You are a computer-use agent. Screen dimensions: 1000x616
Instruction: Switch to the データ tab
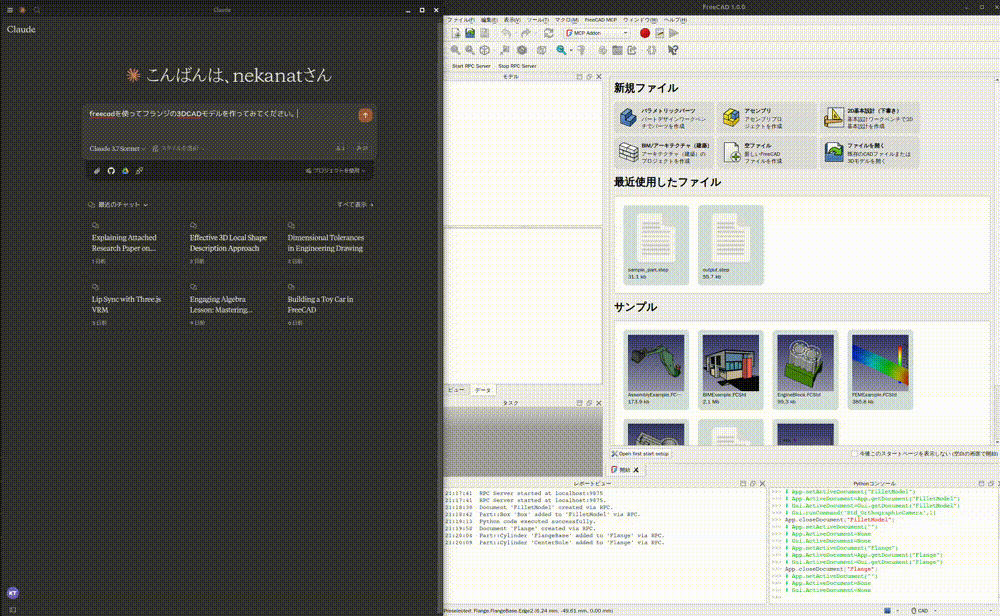pos(483,389)
